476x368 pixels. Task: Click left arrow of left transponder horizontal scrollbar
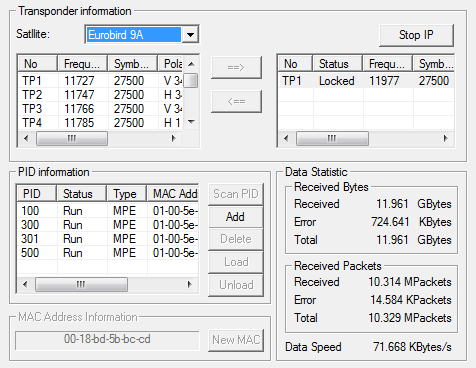point(26,138)
